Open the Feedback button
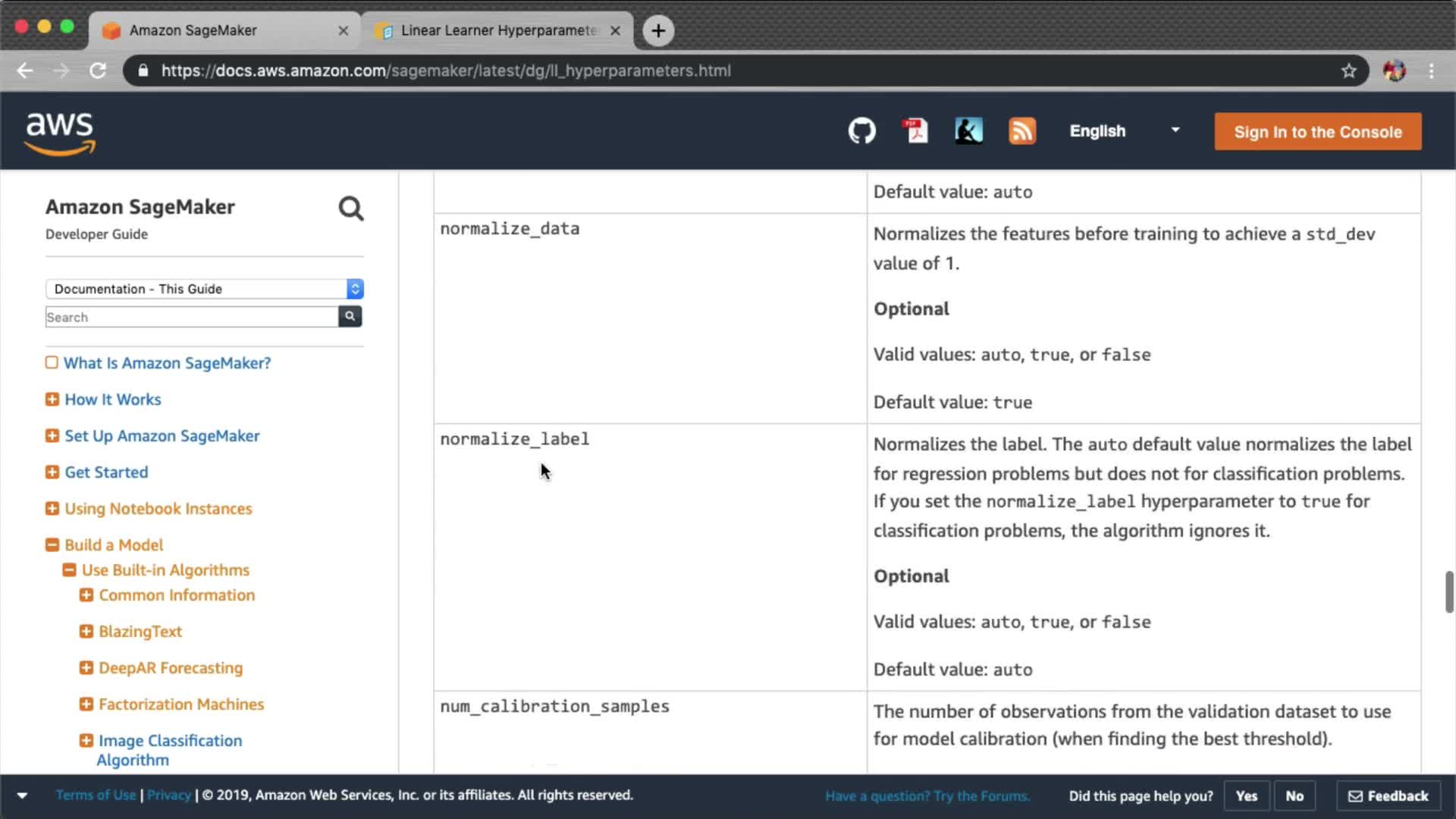The image size is (1456, 819). coord(1388,795)
